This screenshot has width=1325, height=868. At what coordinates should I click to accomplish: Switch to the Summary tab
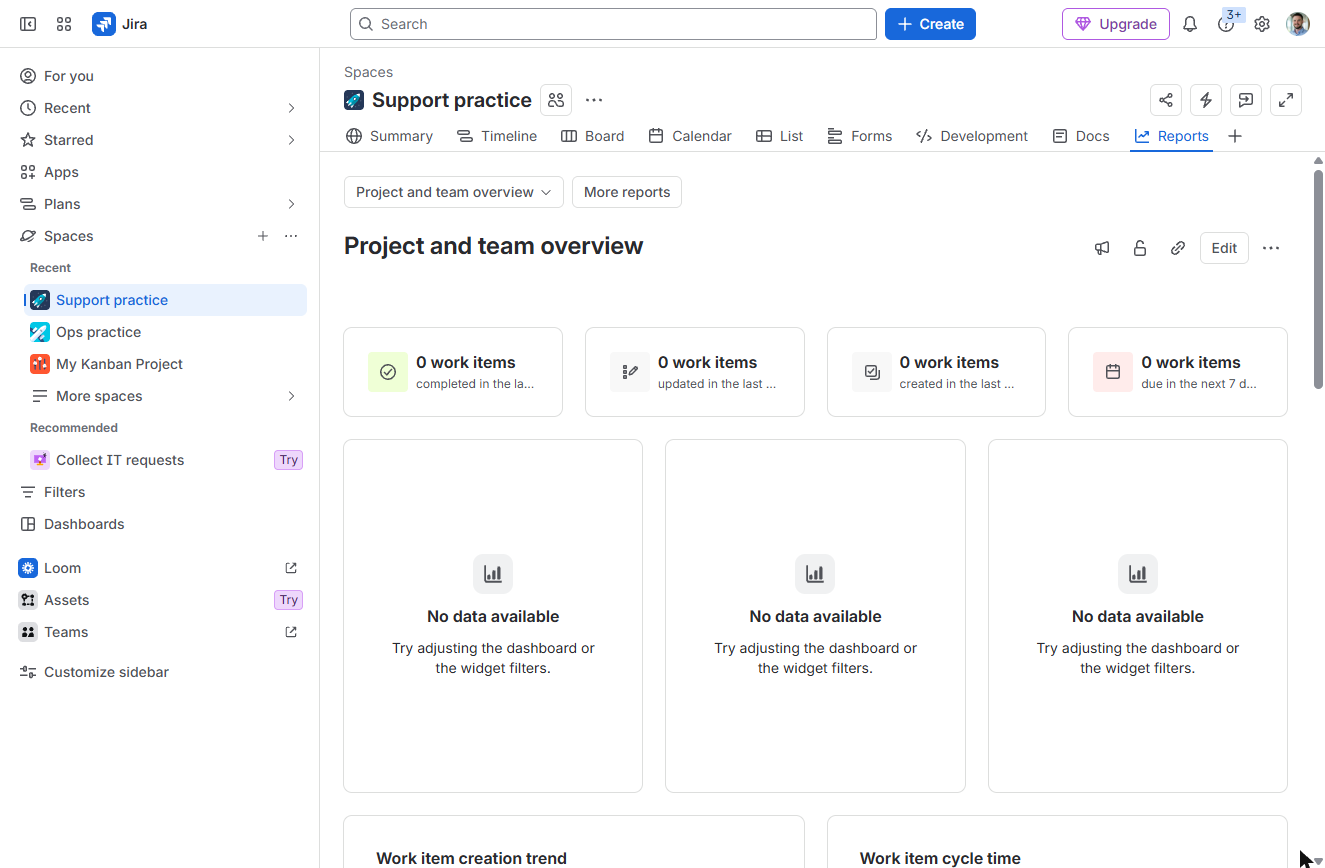389,136
